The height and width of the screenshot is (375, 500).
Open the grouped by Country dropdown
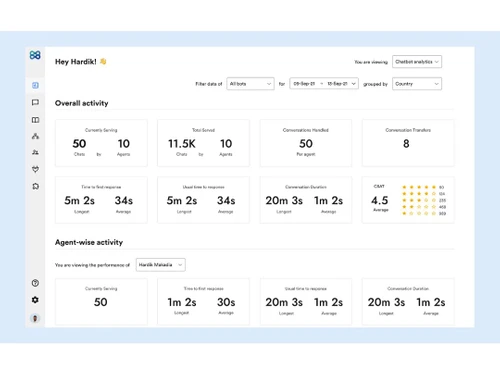tap(417, 84)
